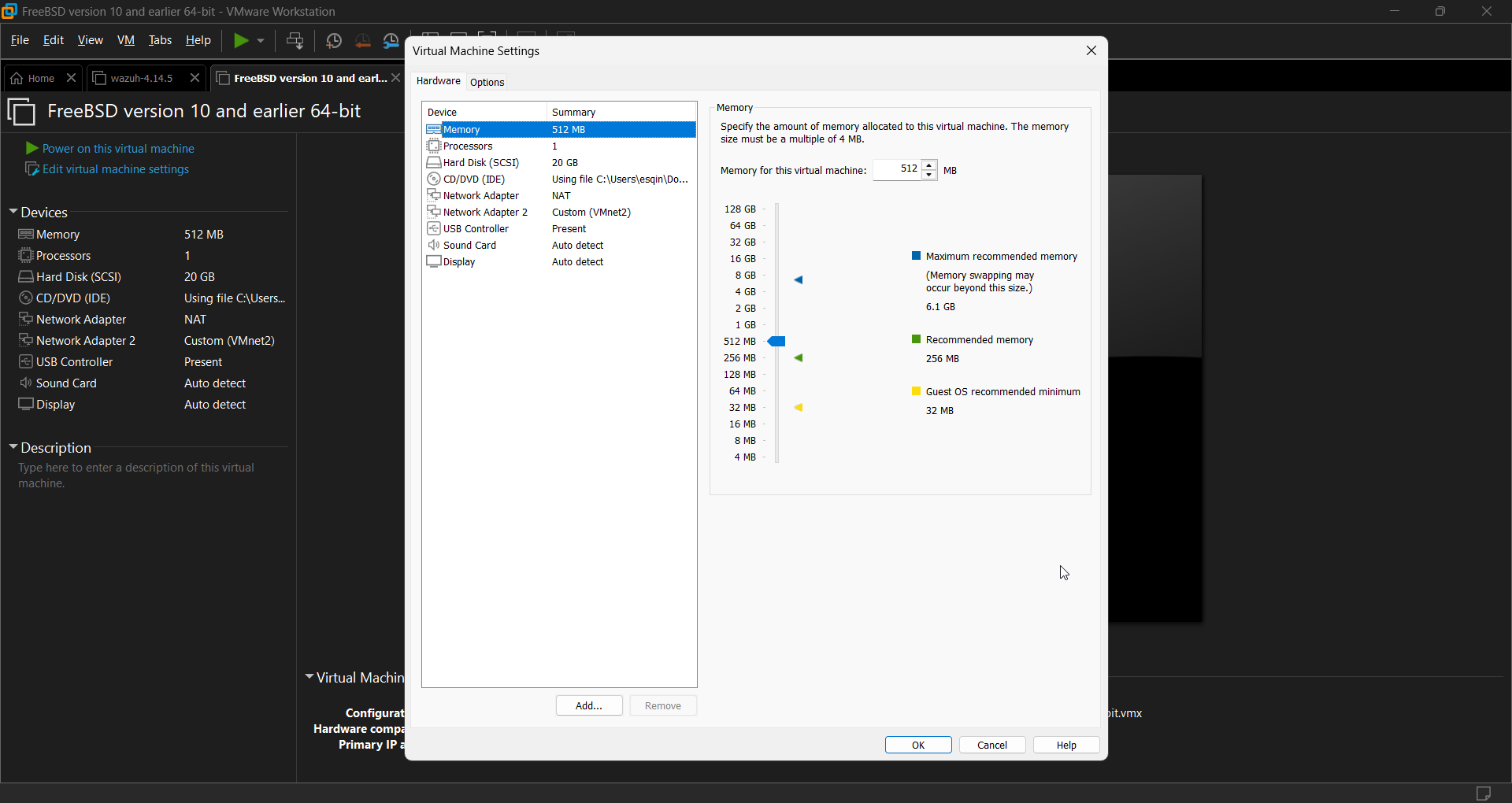This screenshot has height=803, width=1512.
Task: Click the VM screen thumbnail preview
Action: point(1155,398)
